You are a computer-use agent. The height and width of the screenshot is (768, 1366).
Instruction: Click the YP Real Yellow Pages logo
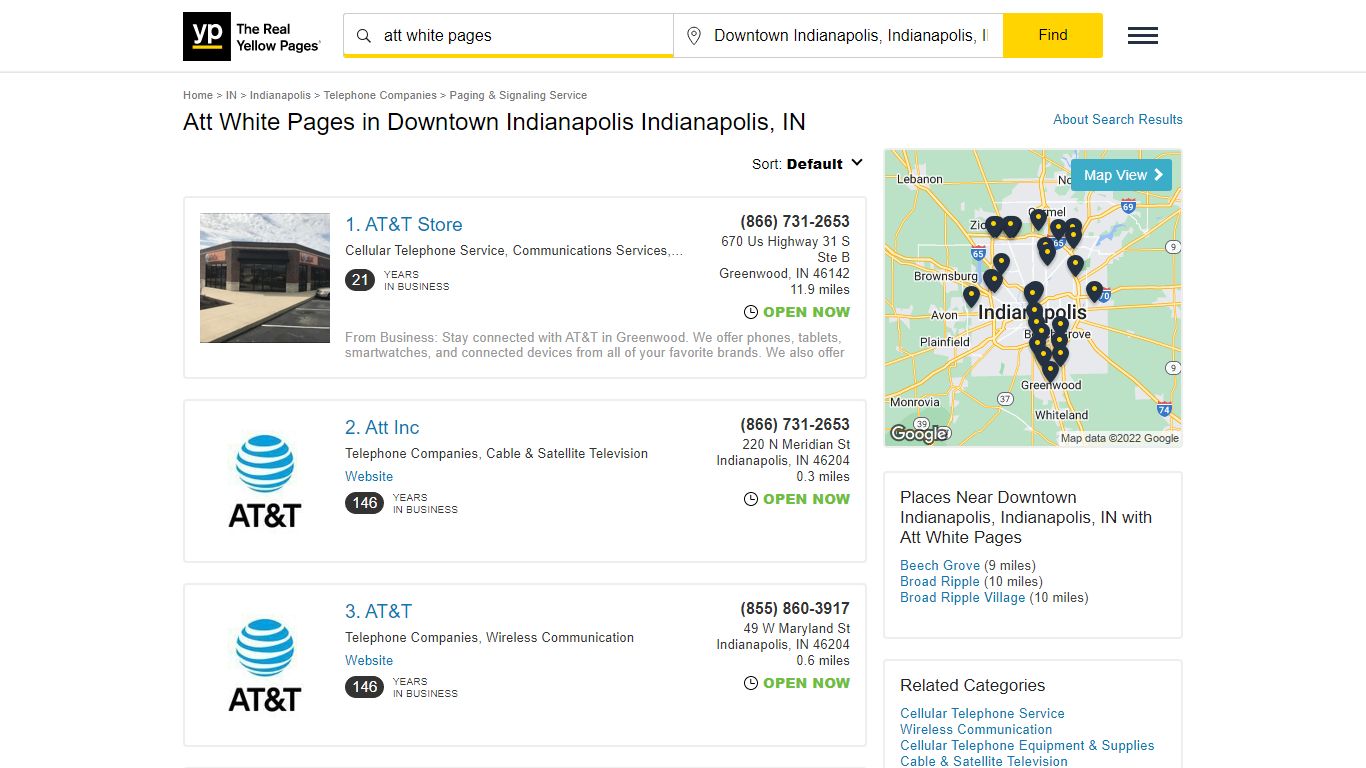pos(252,36)
